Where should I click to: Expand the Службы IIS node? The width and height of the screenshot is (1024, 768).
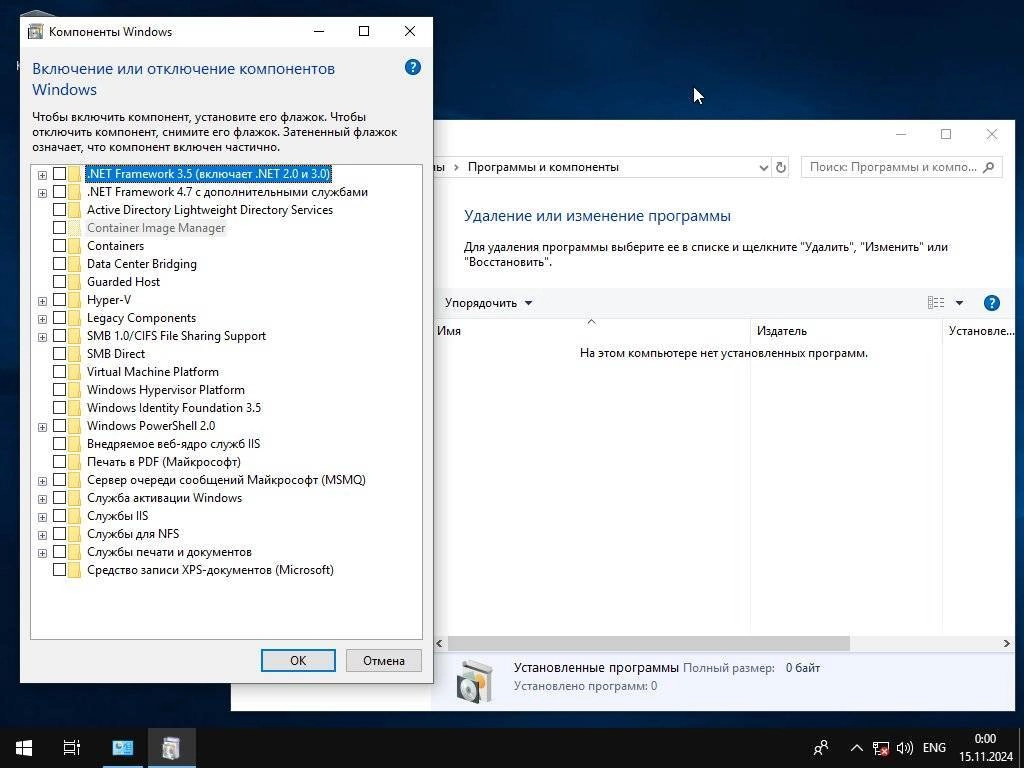(42, 517)
